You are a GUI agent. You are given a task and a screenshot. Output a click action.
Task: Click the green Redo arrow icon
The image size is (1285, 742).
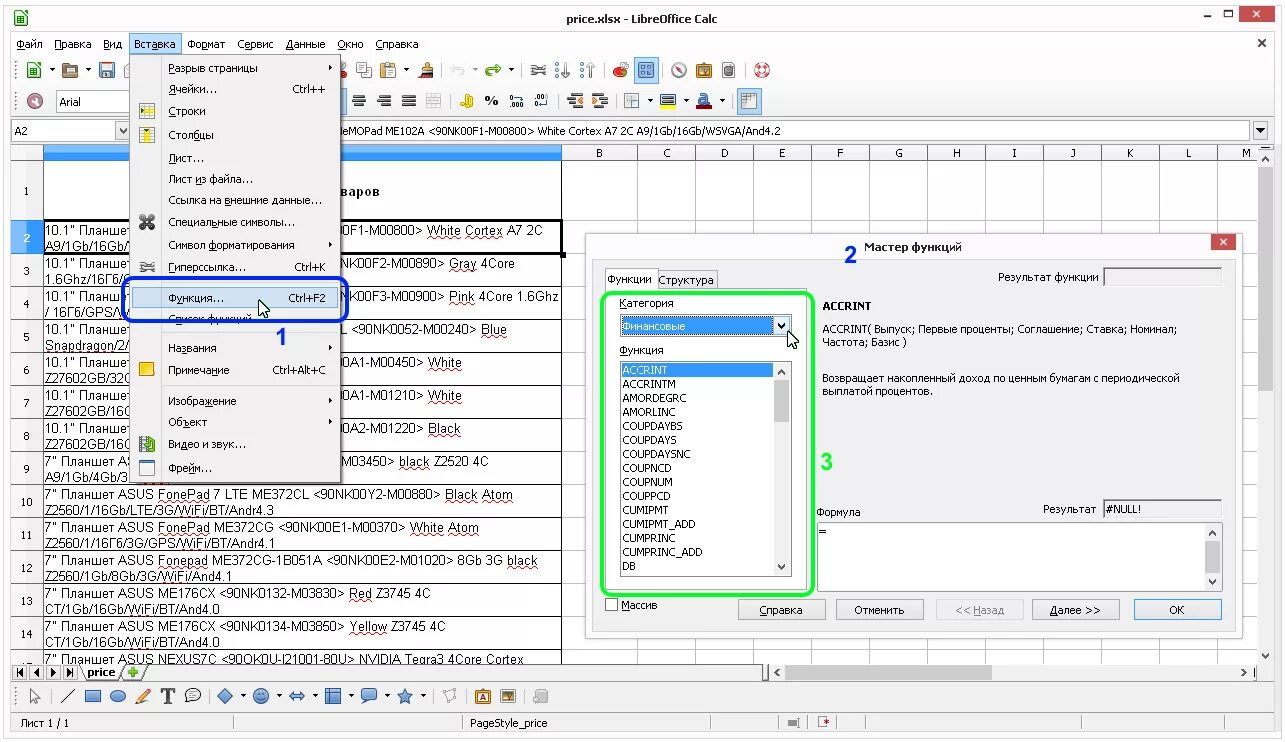pos(492,70)
